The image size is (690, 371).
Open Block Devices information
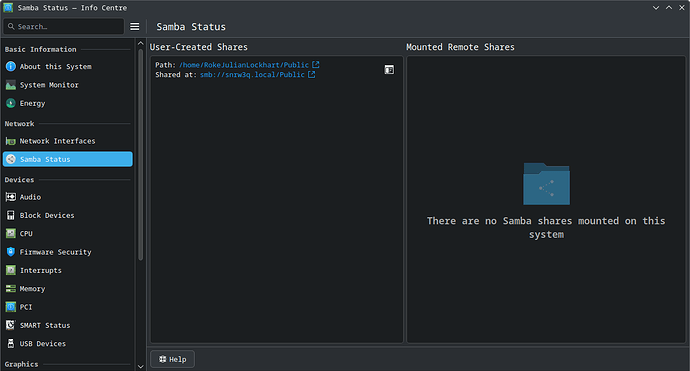(x=68, y=215)
